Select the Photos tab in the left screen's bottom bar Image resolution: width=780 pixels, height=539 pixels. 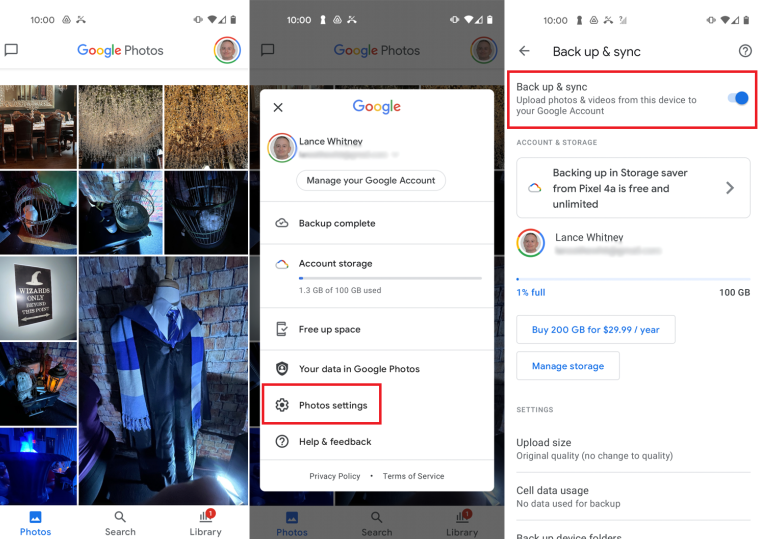[36, 522]
